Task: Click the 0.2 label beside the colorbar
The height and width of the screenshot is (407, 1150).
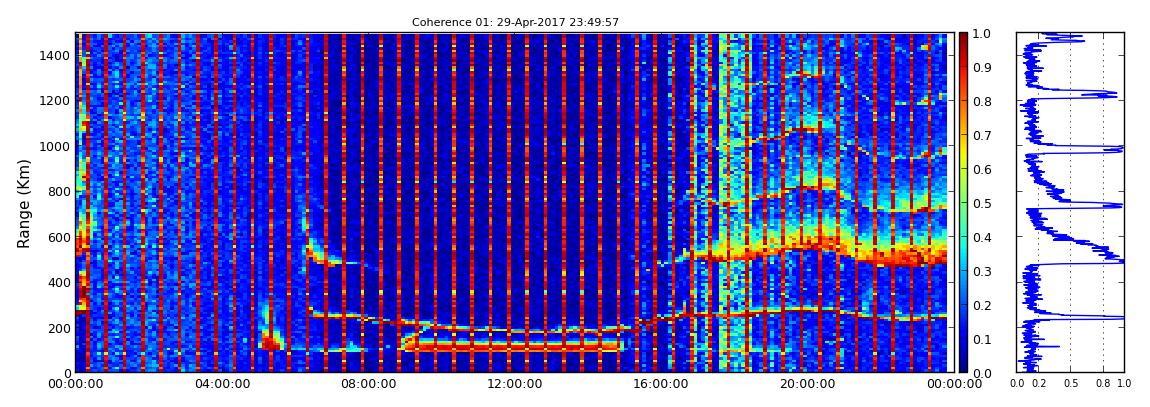Action: [x=981, y=305]
